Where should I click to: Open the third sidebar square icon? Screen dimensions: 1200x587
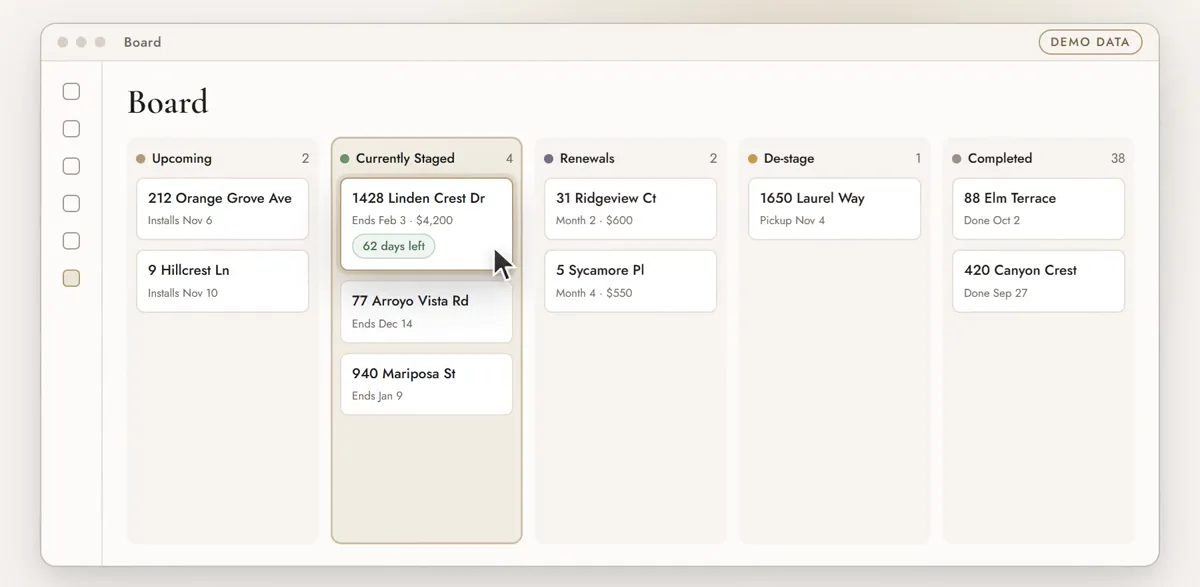(71, 166)
